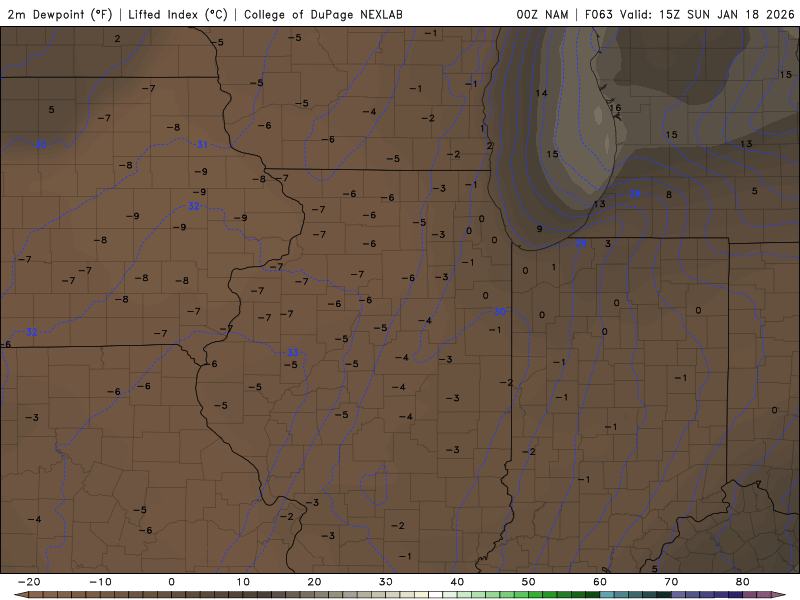Image resolution: width=800 pixels, height=600 pixels.
Task: Click the blue '33' dewpoint contour label
Action: point(292,353)
